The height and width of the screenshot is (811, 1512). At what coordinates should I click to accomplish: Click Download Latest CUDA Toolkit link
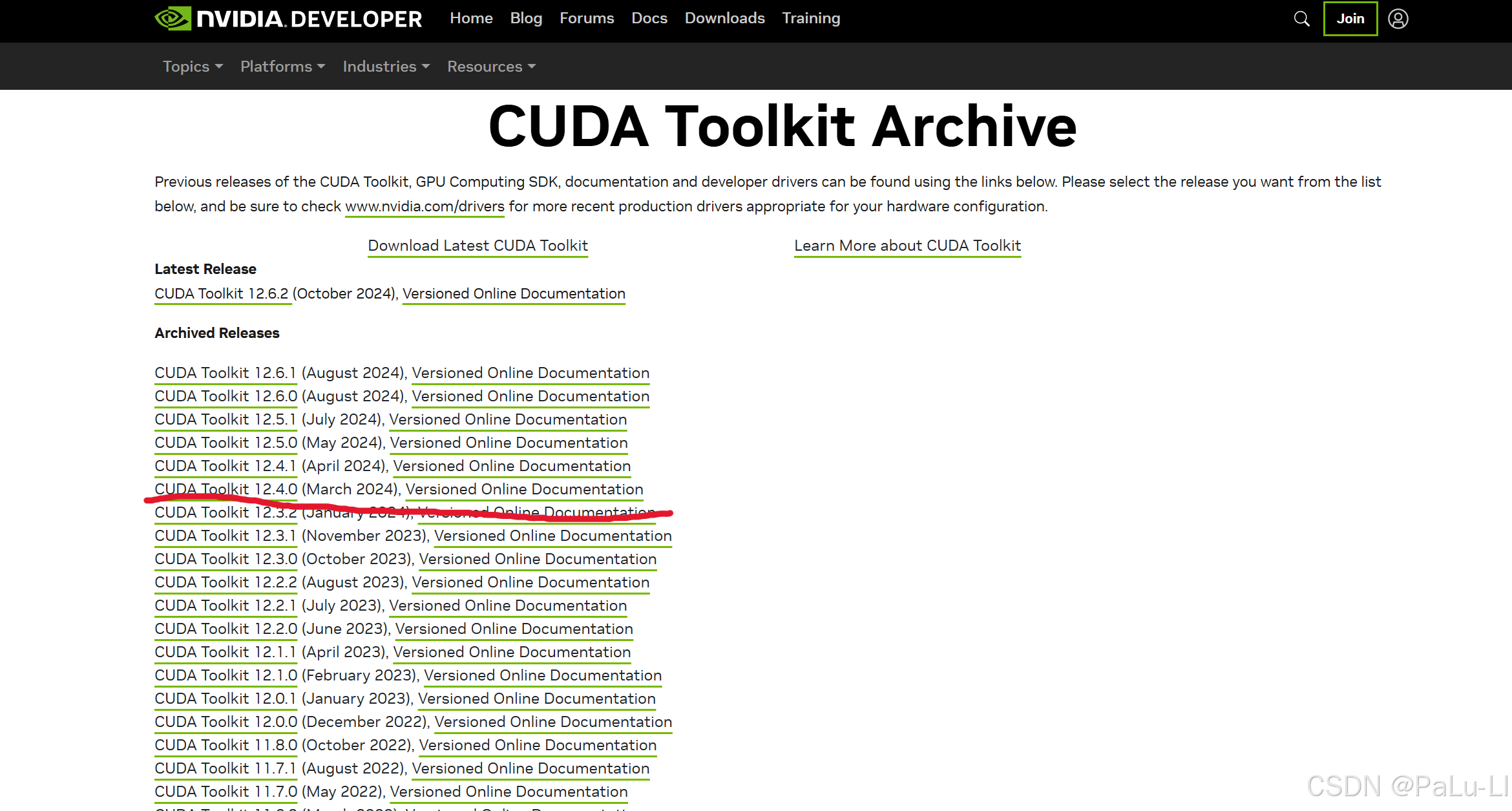click(x=478, y=246)
